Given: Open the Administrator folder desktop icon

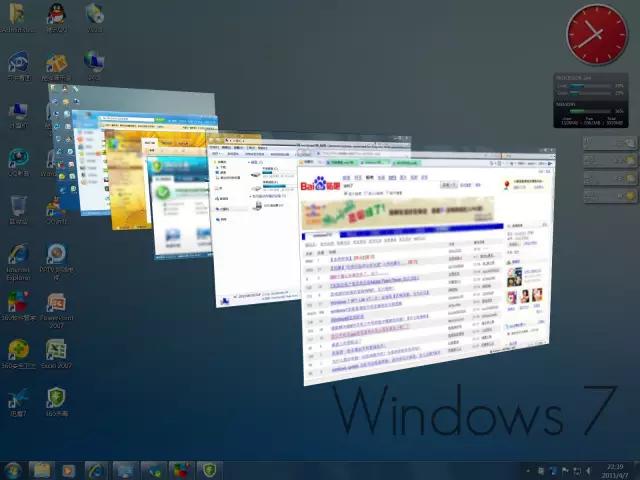Looking at the screenshot, I should [x=16, y=17].
